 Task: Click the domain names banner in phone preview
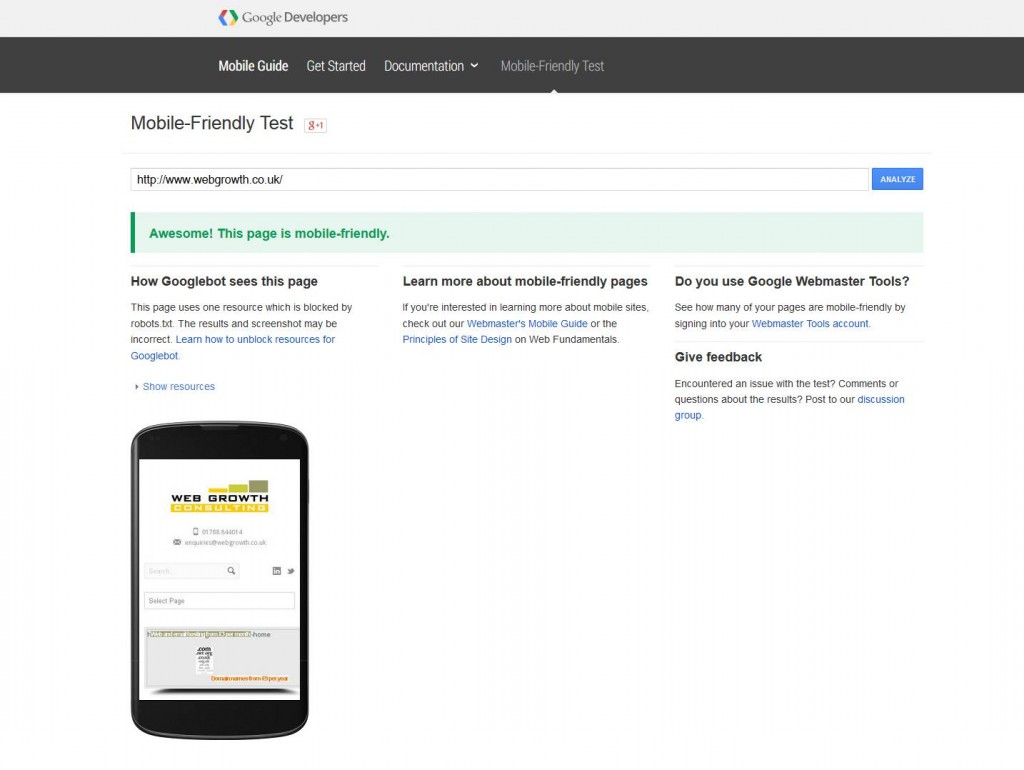point(220,658)
